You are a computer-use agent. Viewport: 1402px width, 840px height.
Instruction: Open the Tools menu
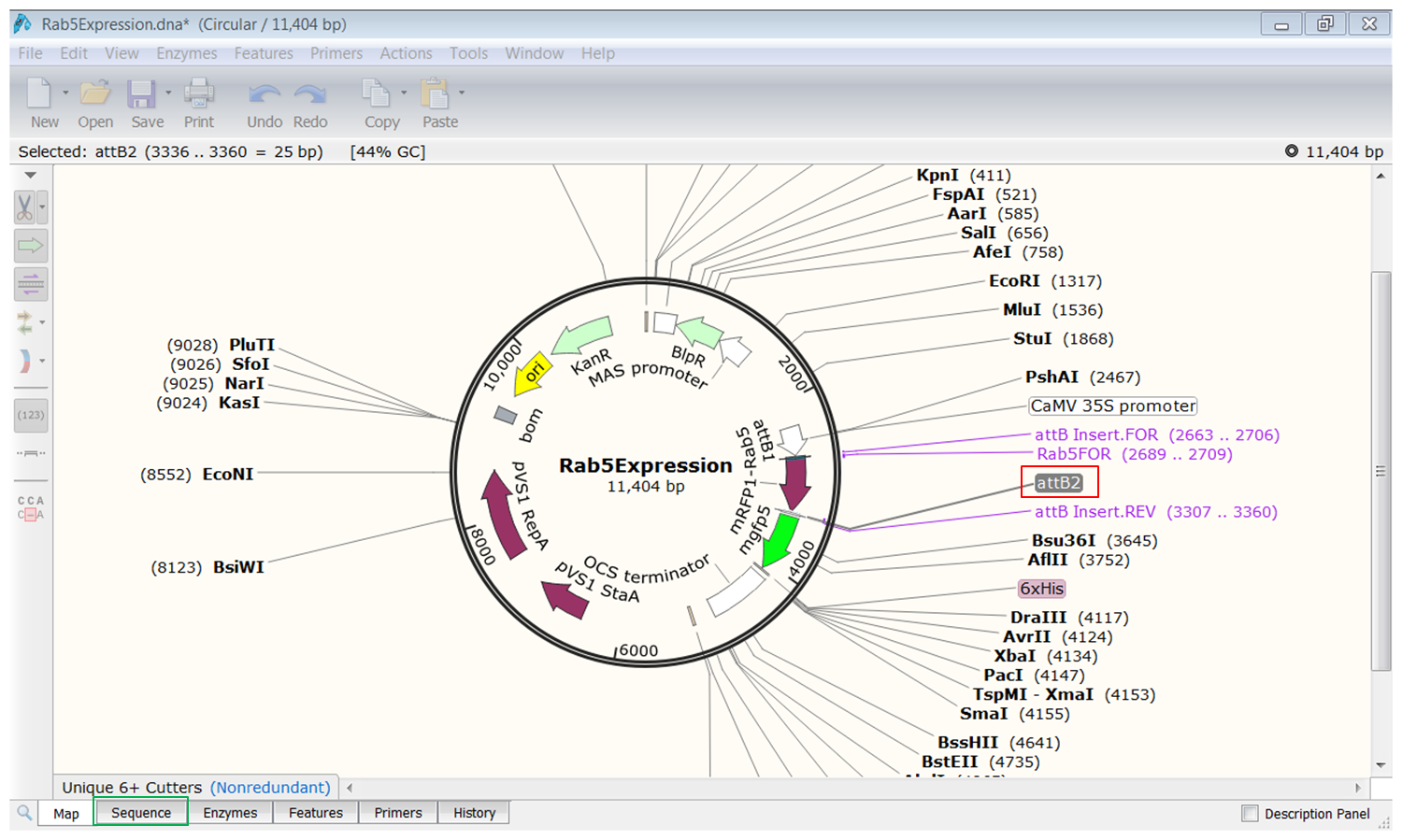click(468, 53)
